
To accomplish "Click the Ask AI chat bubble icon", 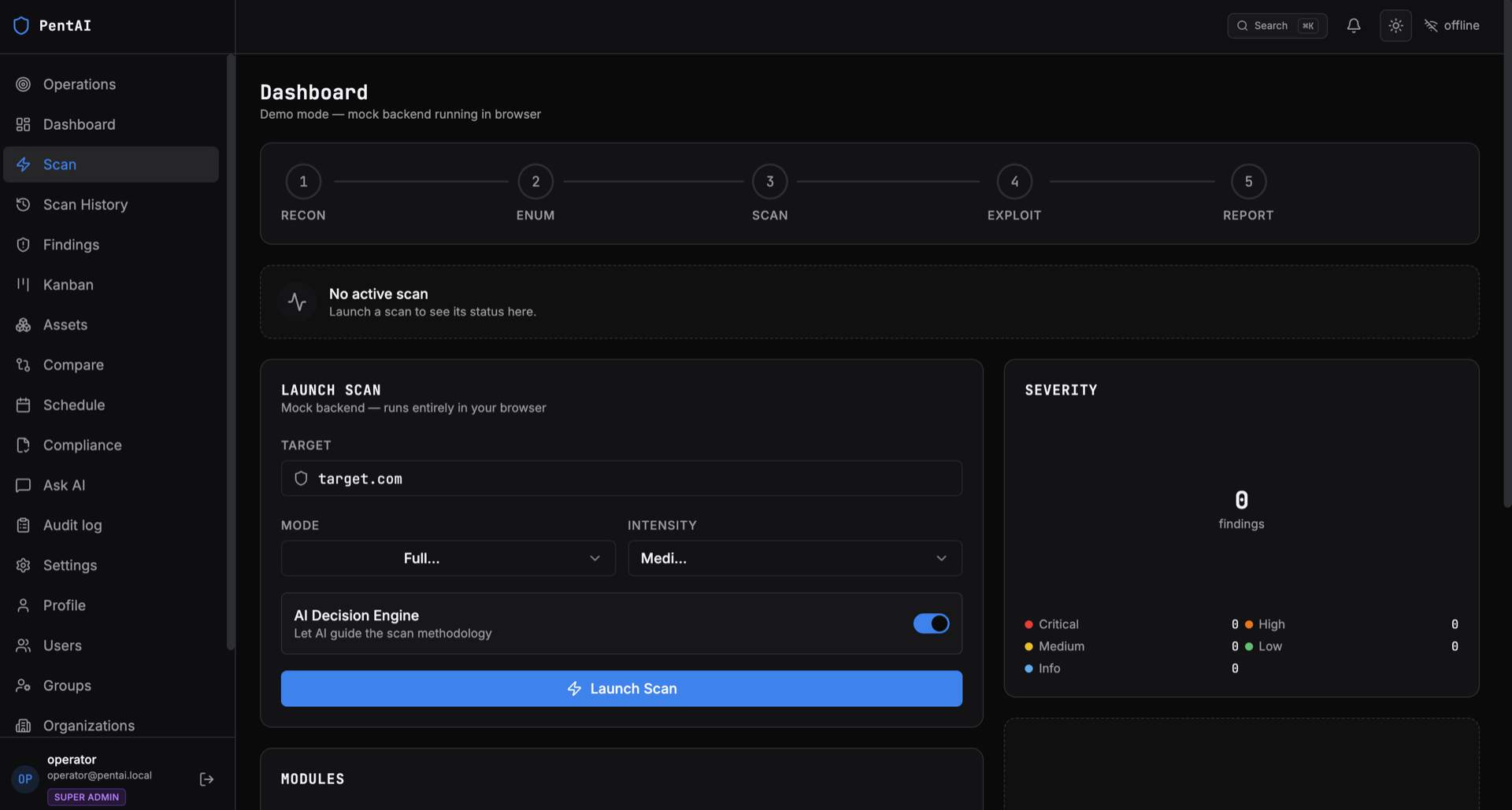I will (x=24, y=486).
